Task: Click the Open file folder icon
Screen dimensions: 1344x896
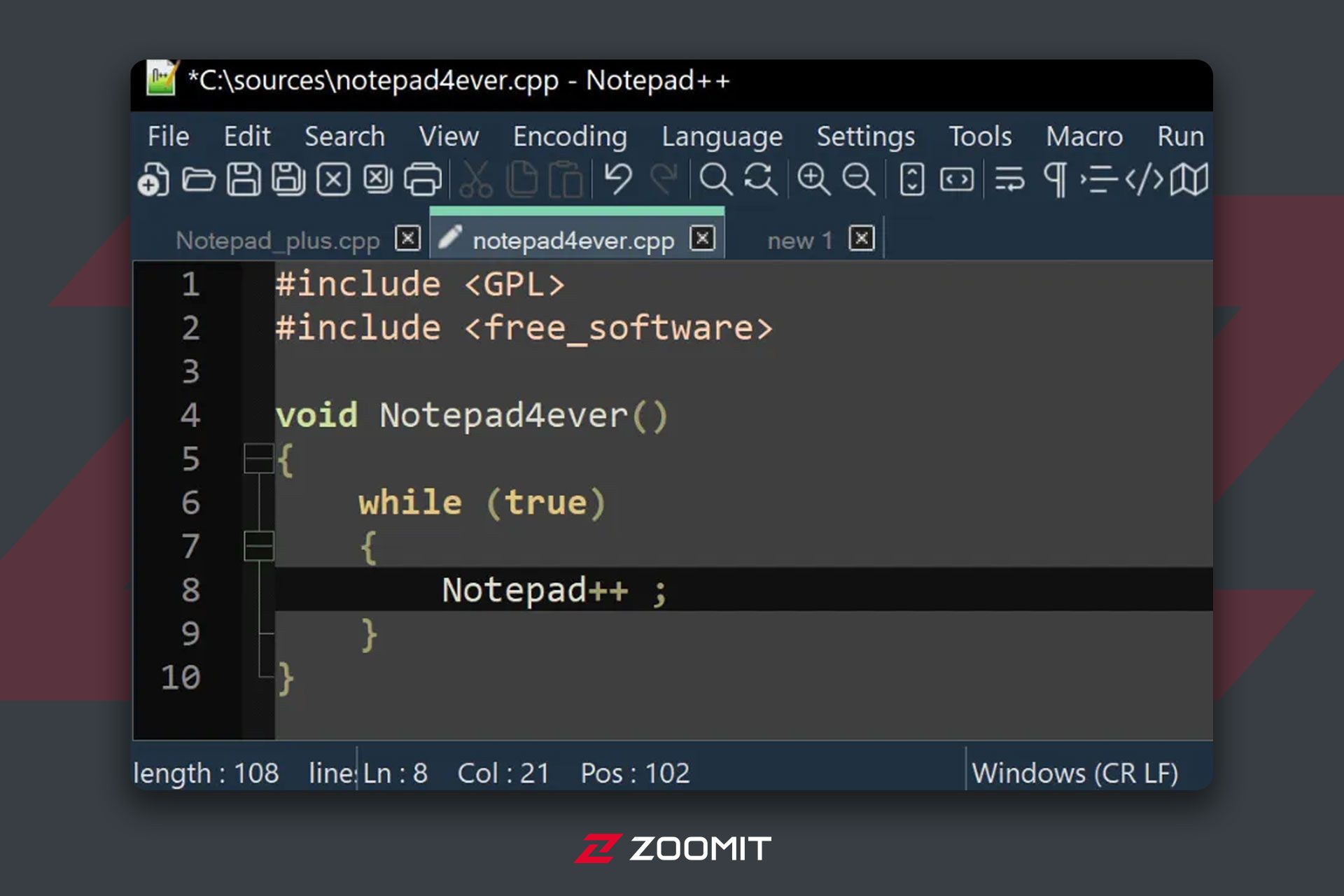Action: [198, 179]
